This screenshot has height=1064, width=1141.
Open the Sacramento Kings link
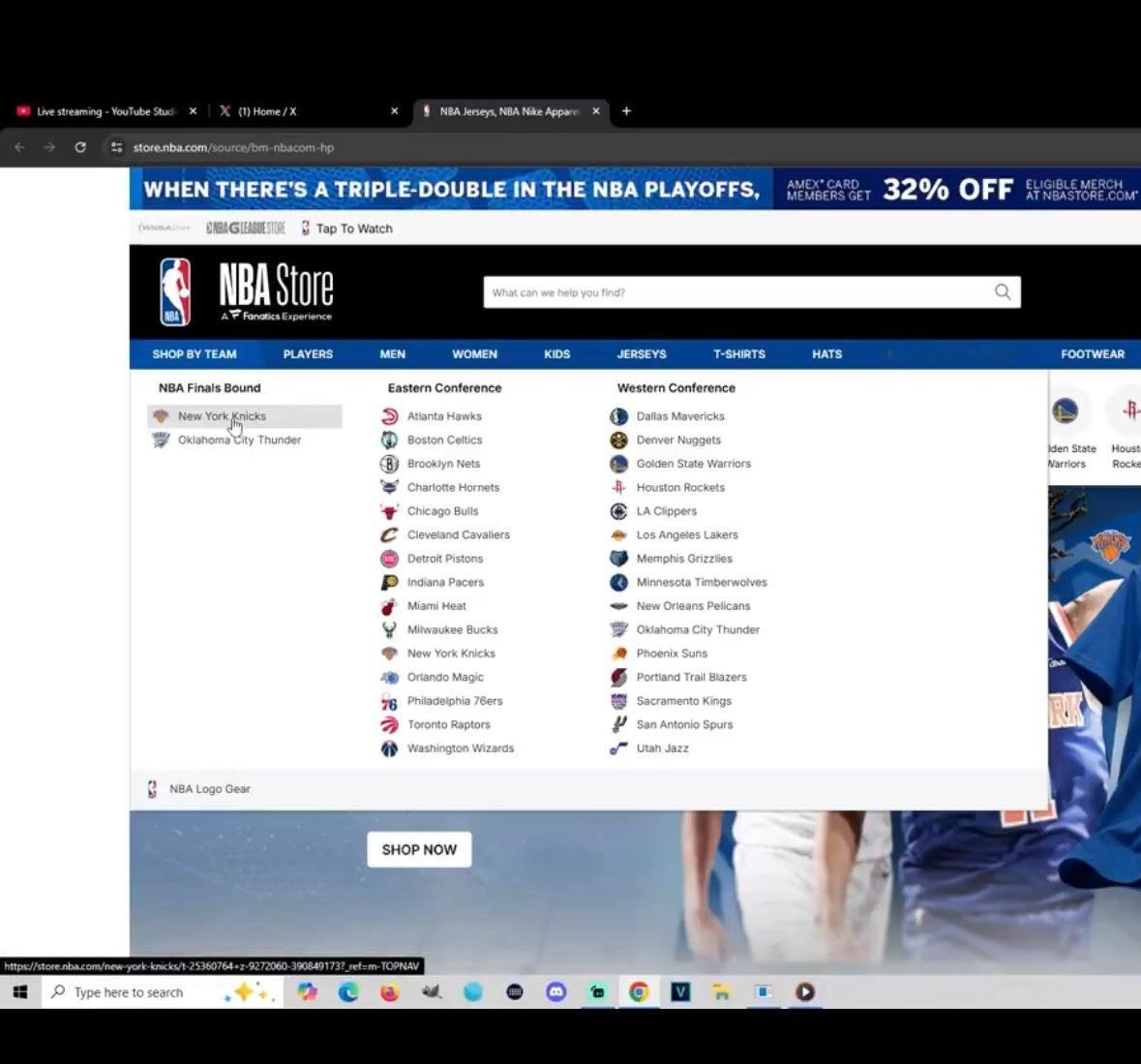coord(684,701)
